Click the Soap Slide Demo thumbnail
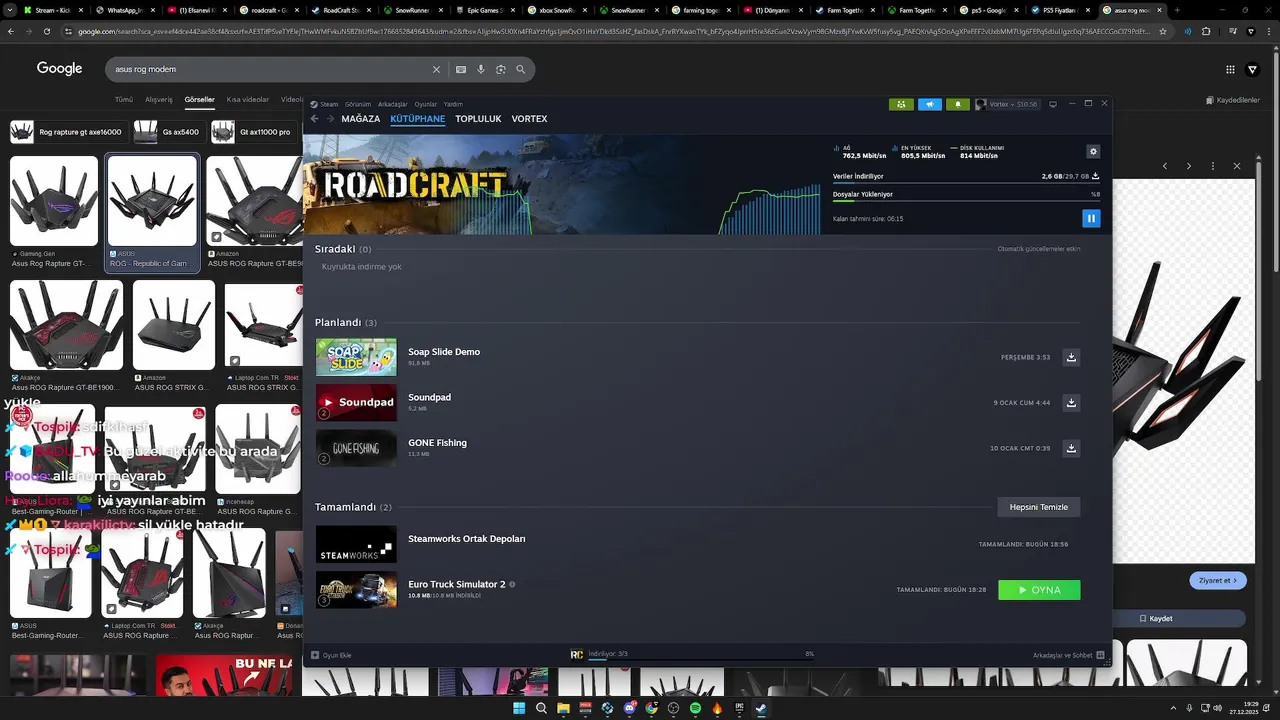The height and width of the screenshot is (720, 1280). click(356, 357)
